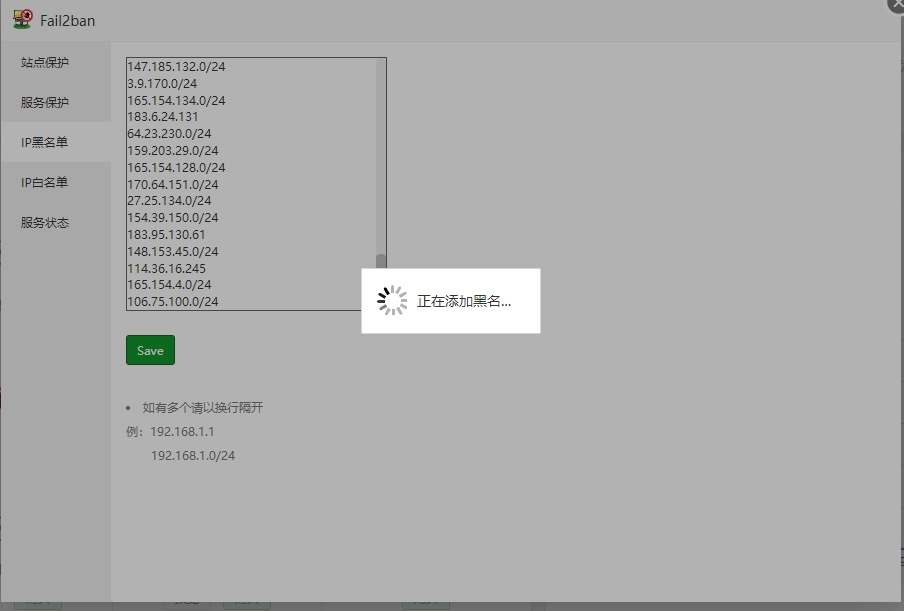
Task: Click the green Save button
Action: (150, 350)
